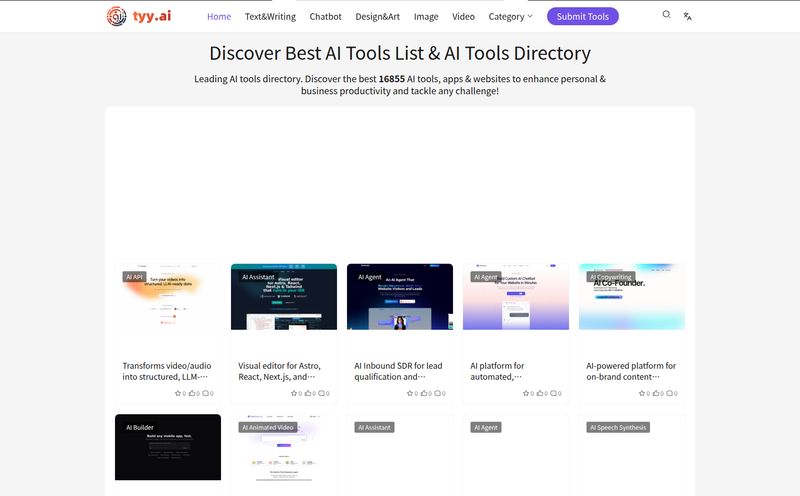Open the Chatbot nav item

click(326, 17)
